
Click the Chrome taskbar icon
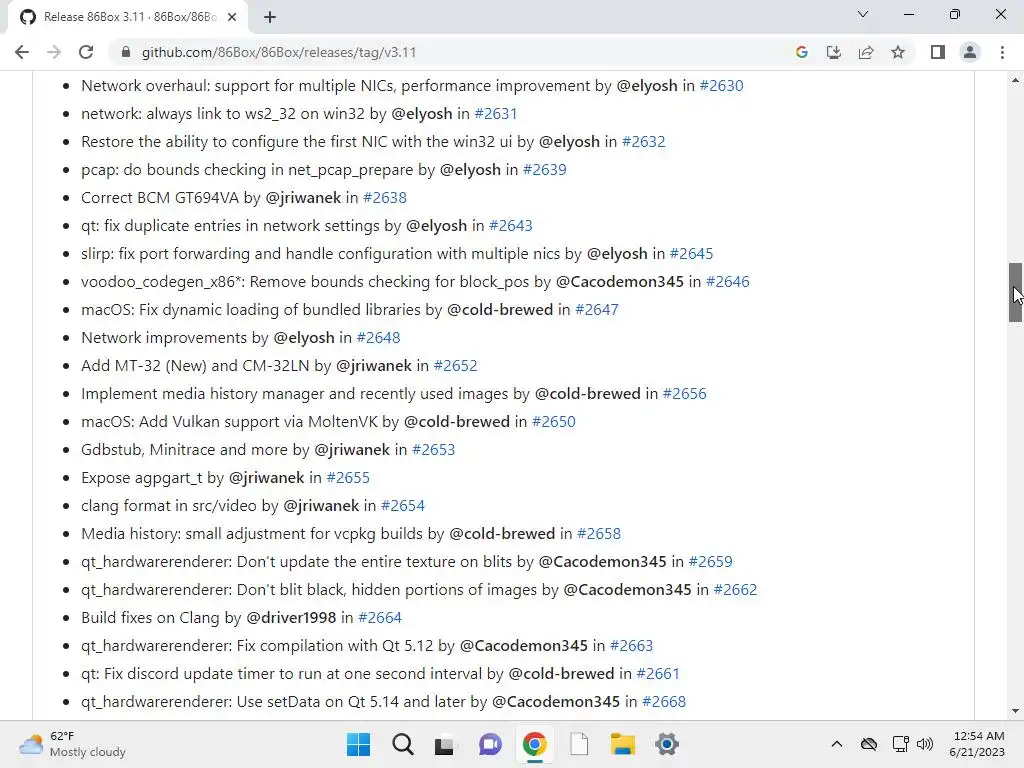tap(534, 744)
